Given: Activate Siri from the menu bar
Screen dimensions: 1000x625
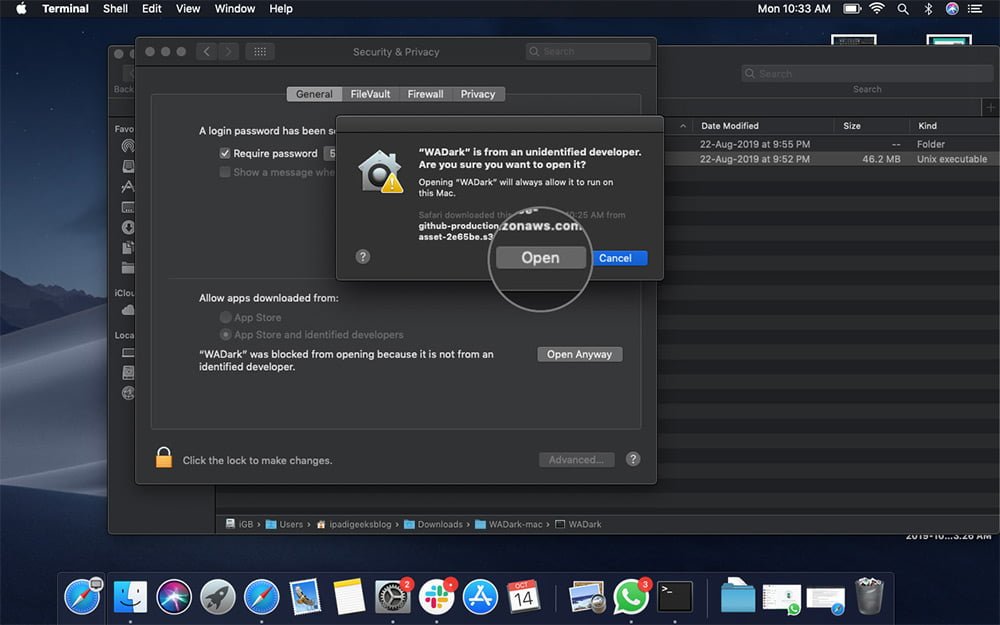Looking at the screenshot, I should point(952,9).
